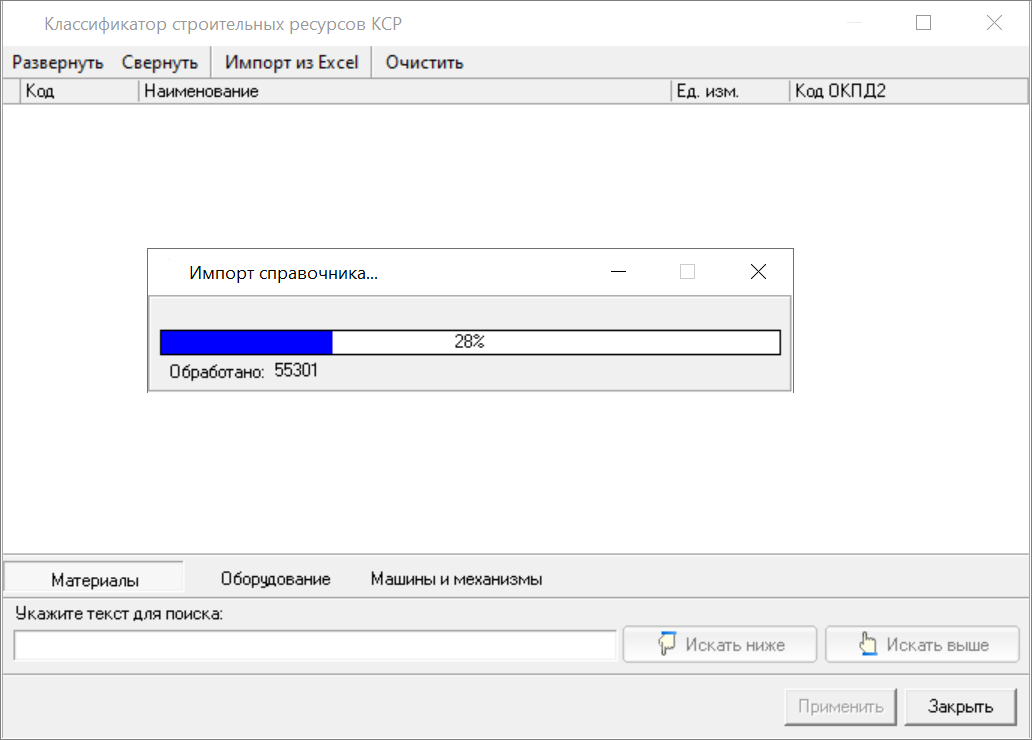Click the Искать выше hand icon button
This screenshot has width=1032, height=740.
pos(922,645)
